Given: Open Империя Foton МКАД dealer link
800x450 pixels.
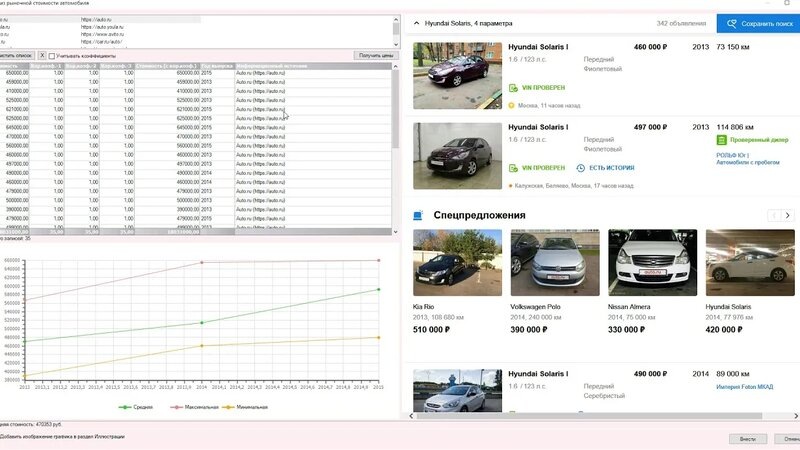Looking at the screenshot, I should click(x=744, y=387).
